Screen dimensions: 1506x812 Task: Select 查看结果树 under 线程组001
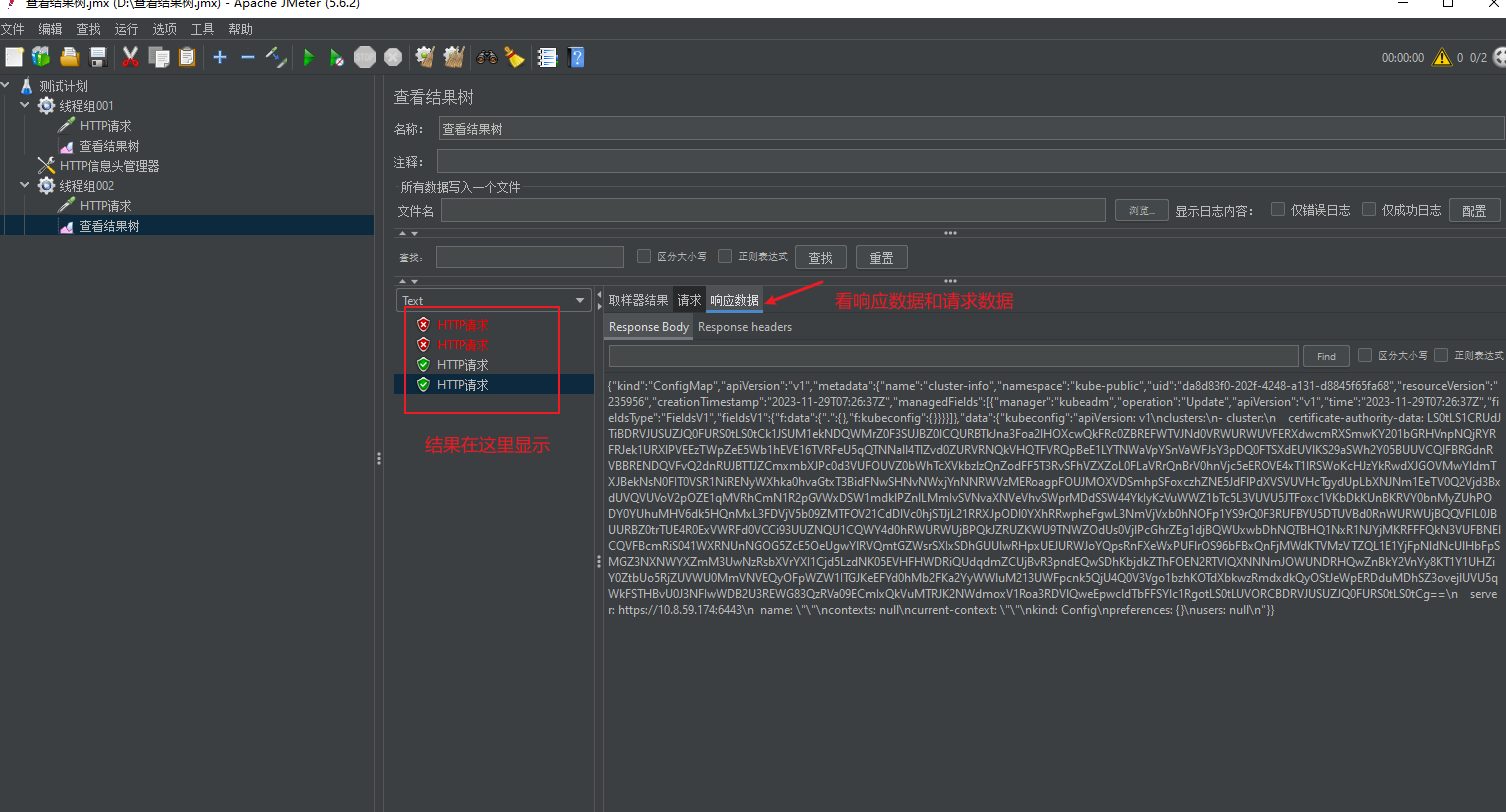pyautogui.click(x=109, y=146)
